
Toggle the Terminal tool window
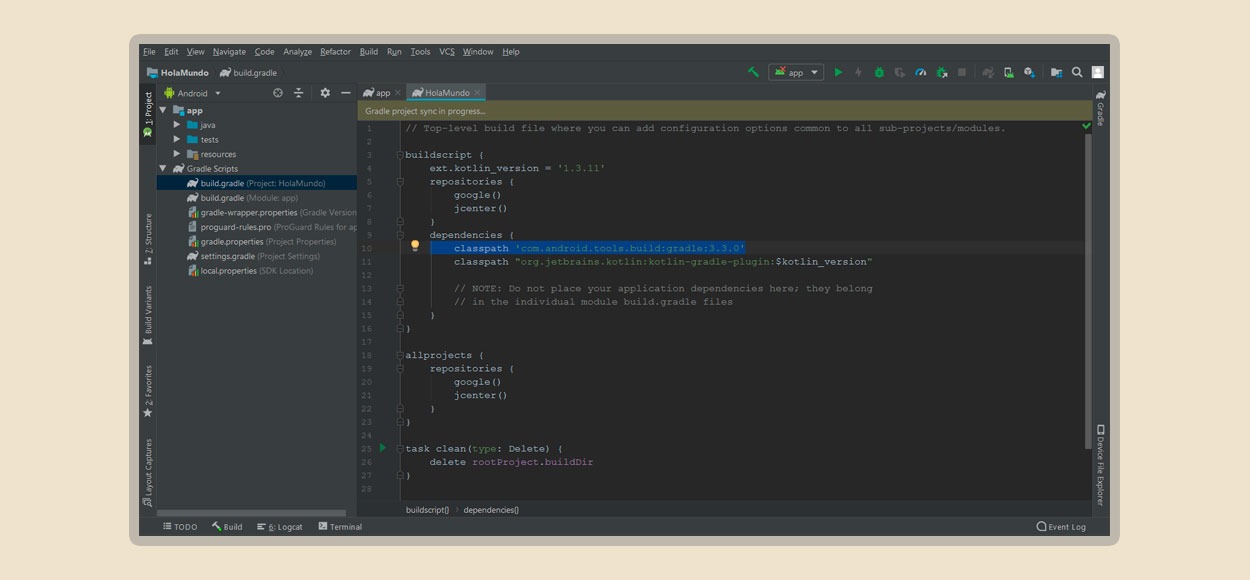(340, 527)
